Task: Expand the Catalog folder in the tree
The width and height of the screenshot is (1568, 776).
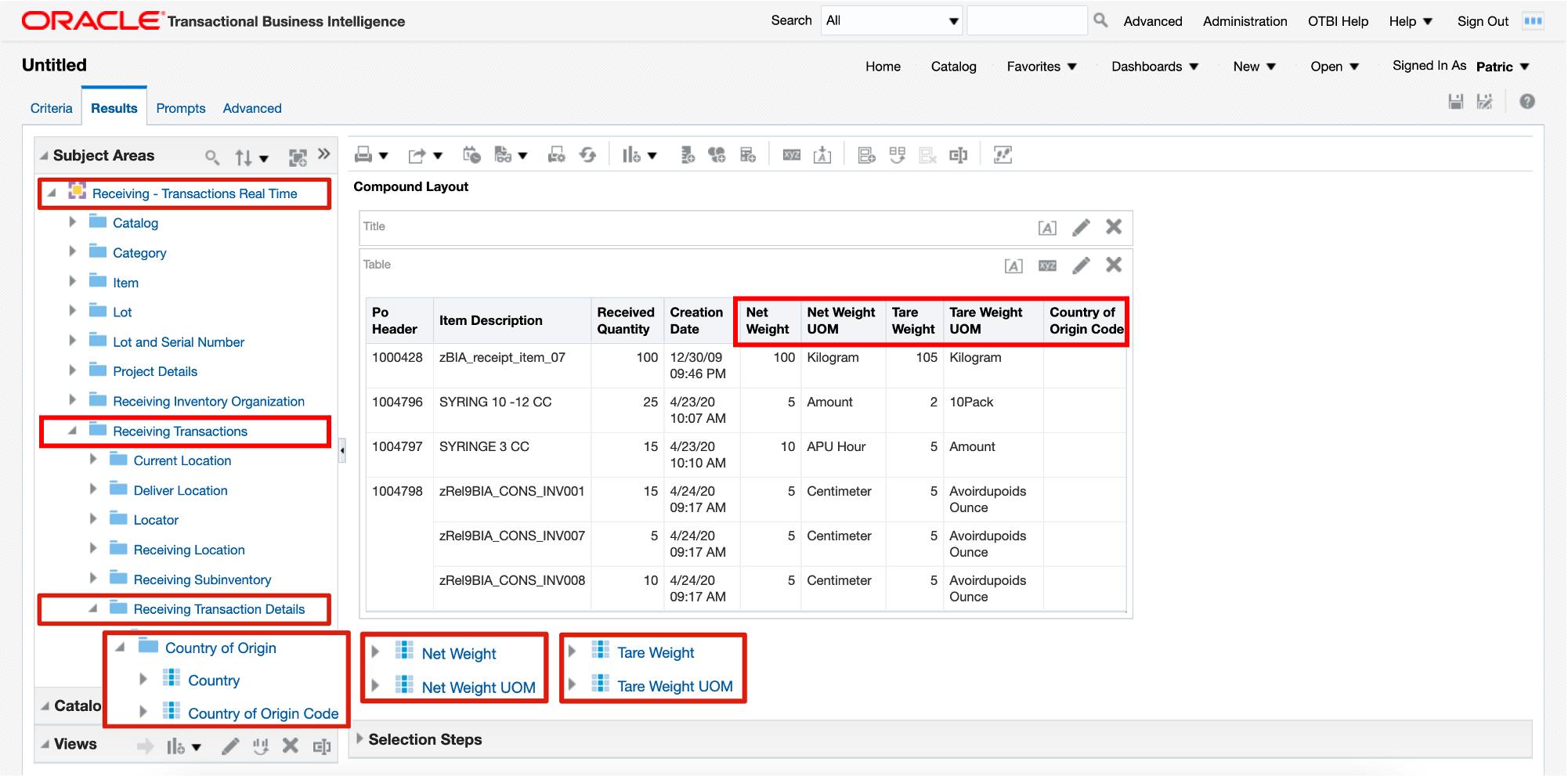Action: (x=73, y=222)
